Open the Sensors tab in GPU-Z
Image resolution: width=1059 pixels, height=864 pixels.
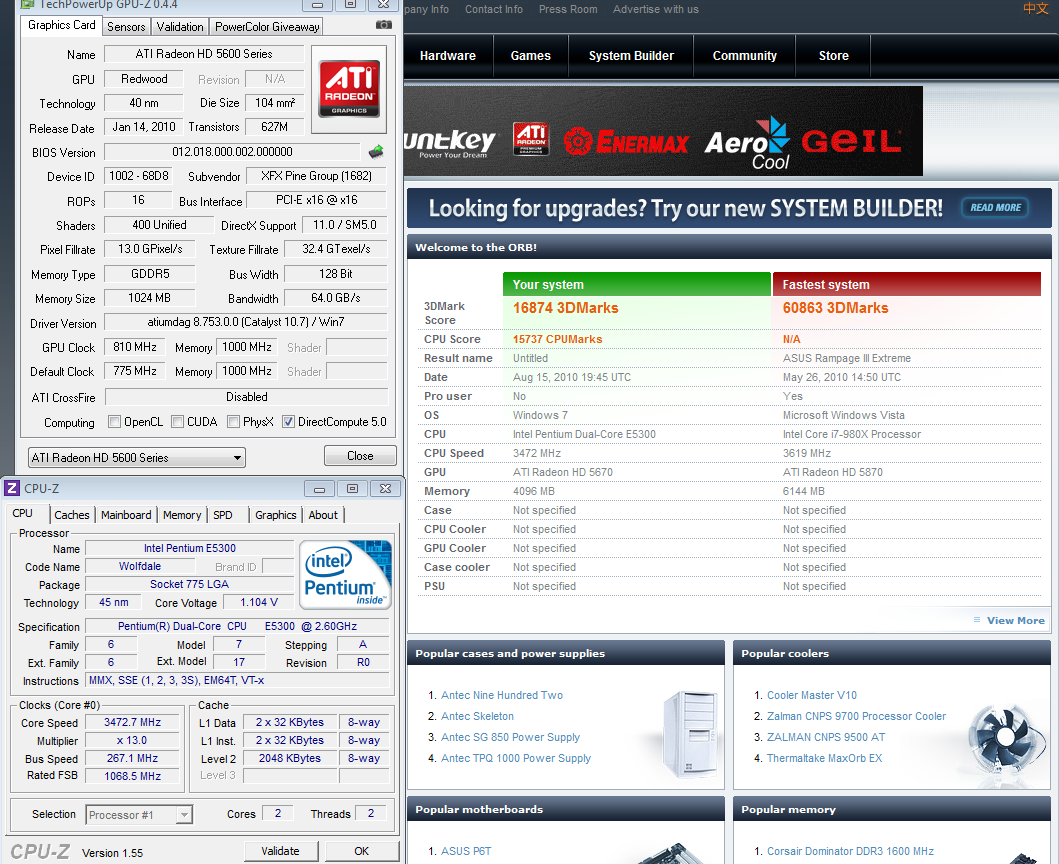(x=126, y=27)
